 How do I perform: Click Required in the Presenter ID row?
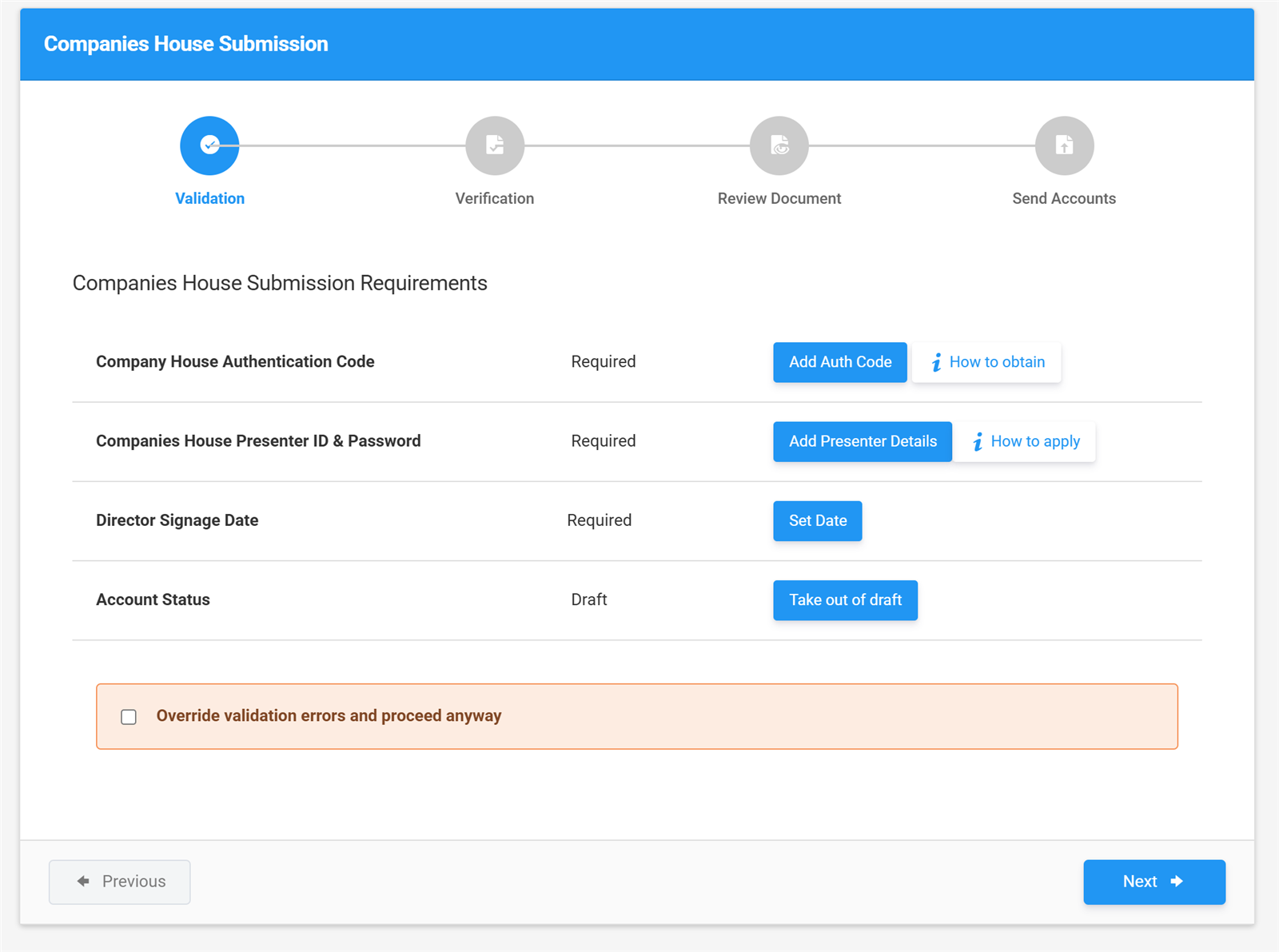604,440
